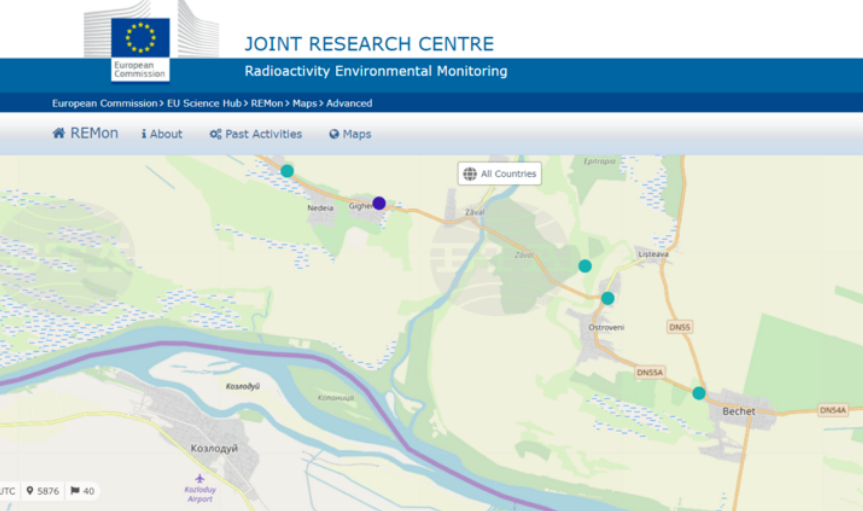Click the UTC time indicator
The height and width of the screenshot is (511, 863).
(x=8, y=491)
